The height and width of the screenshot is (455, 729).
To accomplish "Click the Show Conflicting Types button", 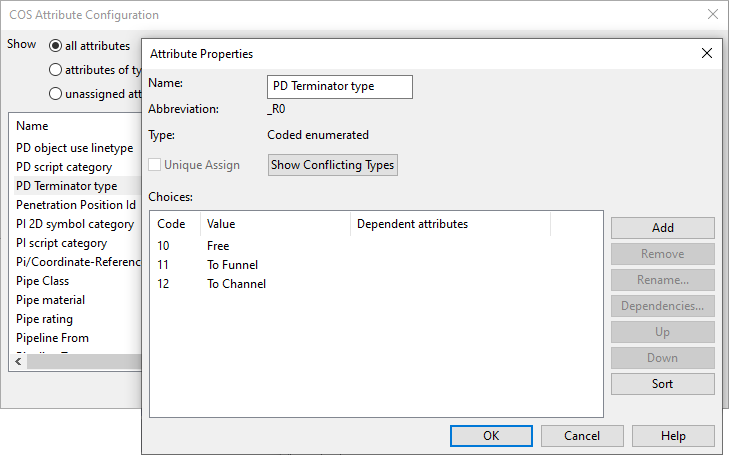I will pyautogui.click(x=333, y=165).
